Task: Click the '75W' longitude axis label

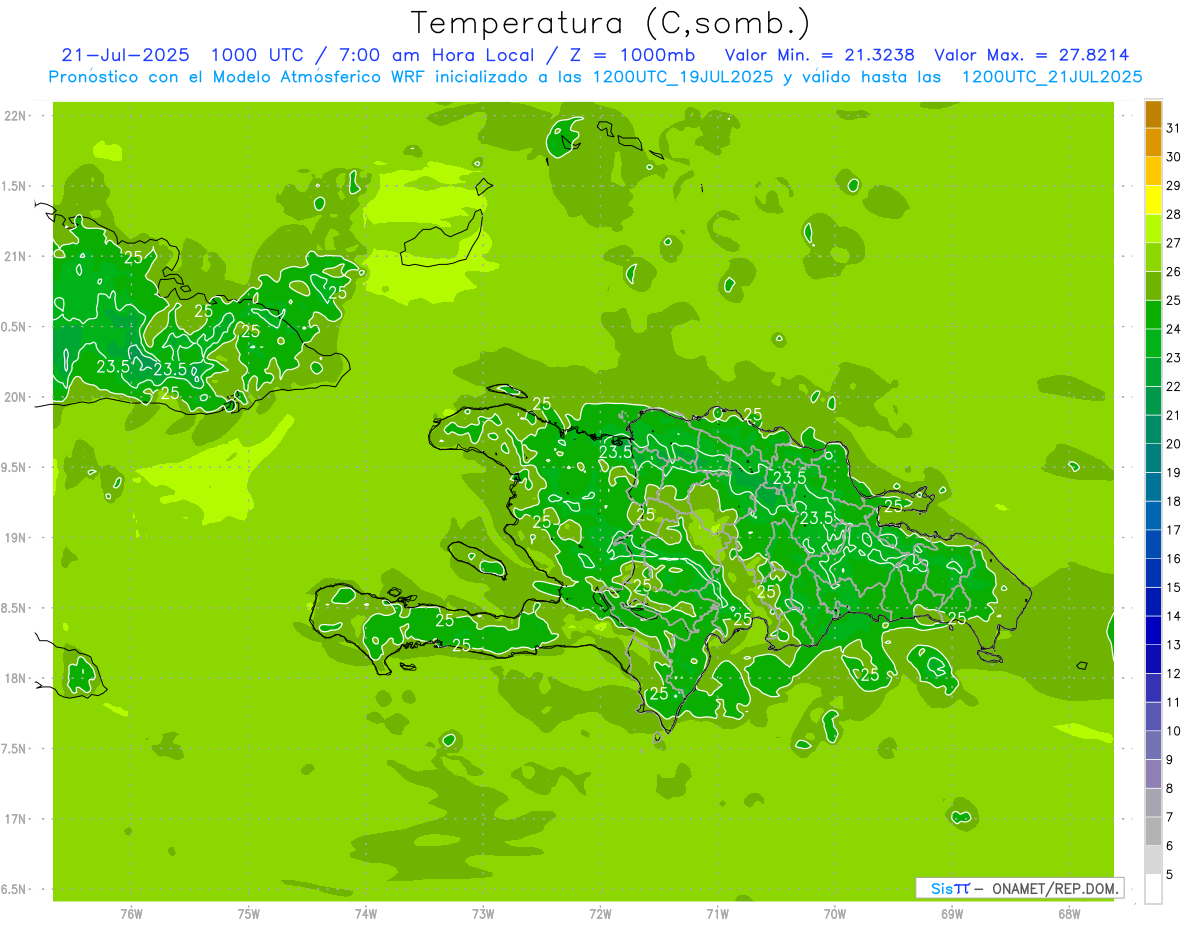Action: pyautogui.click(x=249, y=914)
